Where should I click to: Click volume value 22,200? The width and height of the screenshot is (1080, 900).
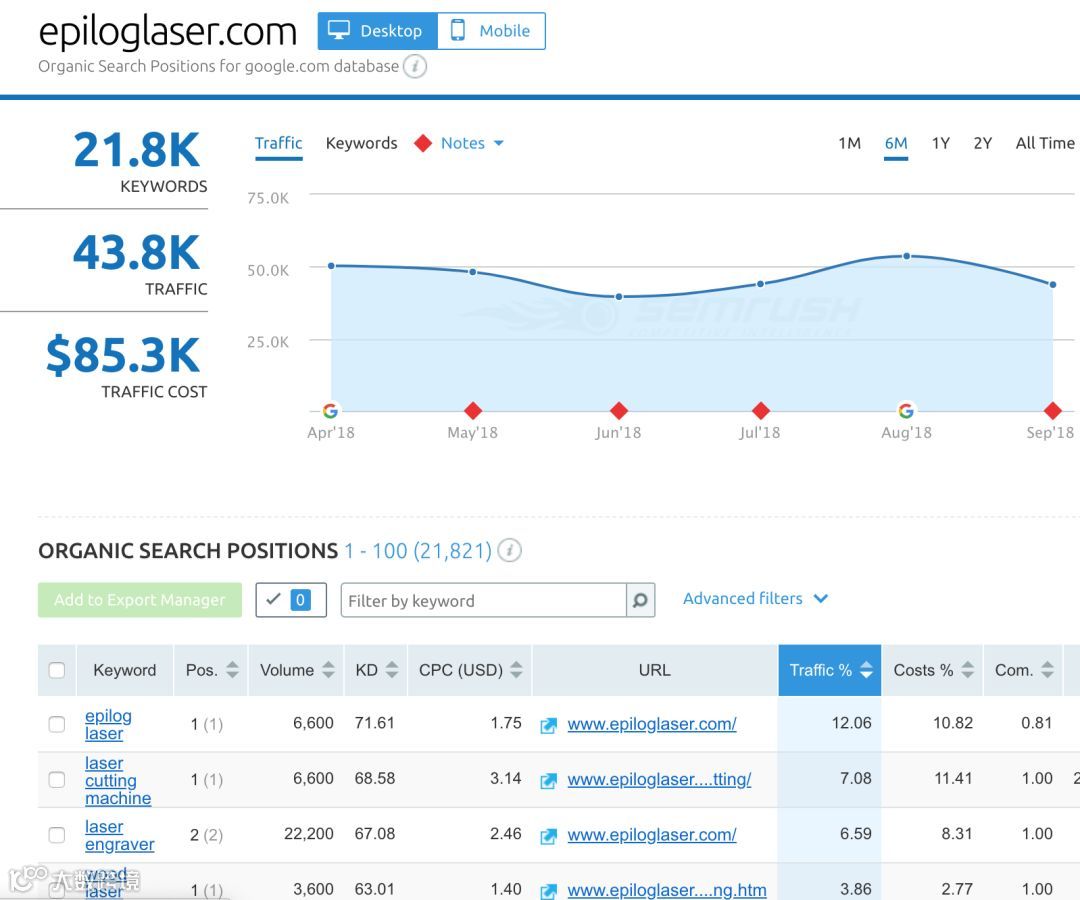[309, 834]
